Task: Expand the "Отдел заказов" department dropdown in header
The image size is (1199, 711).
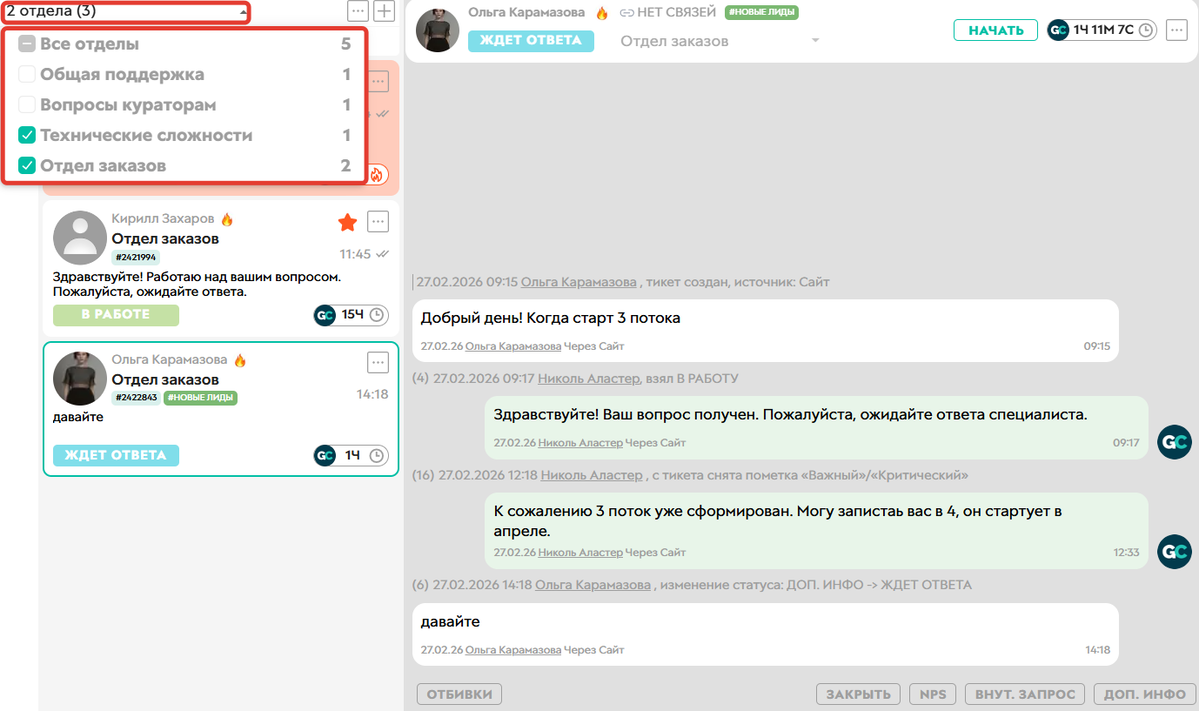Action: [x=719, y=41]
